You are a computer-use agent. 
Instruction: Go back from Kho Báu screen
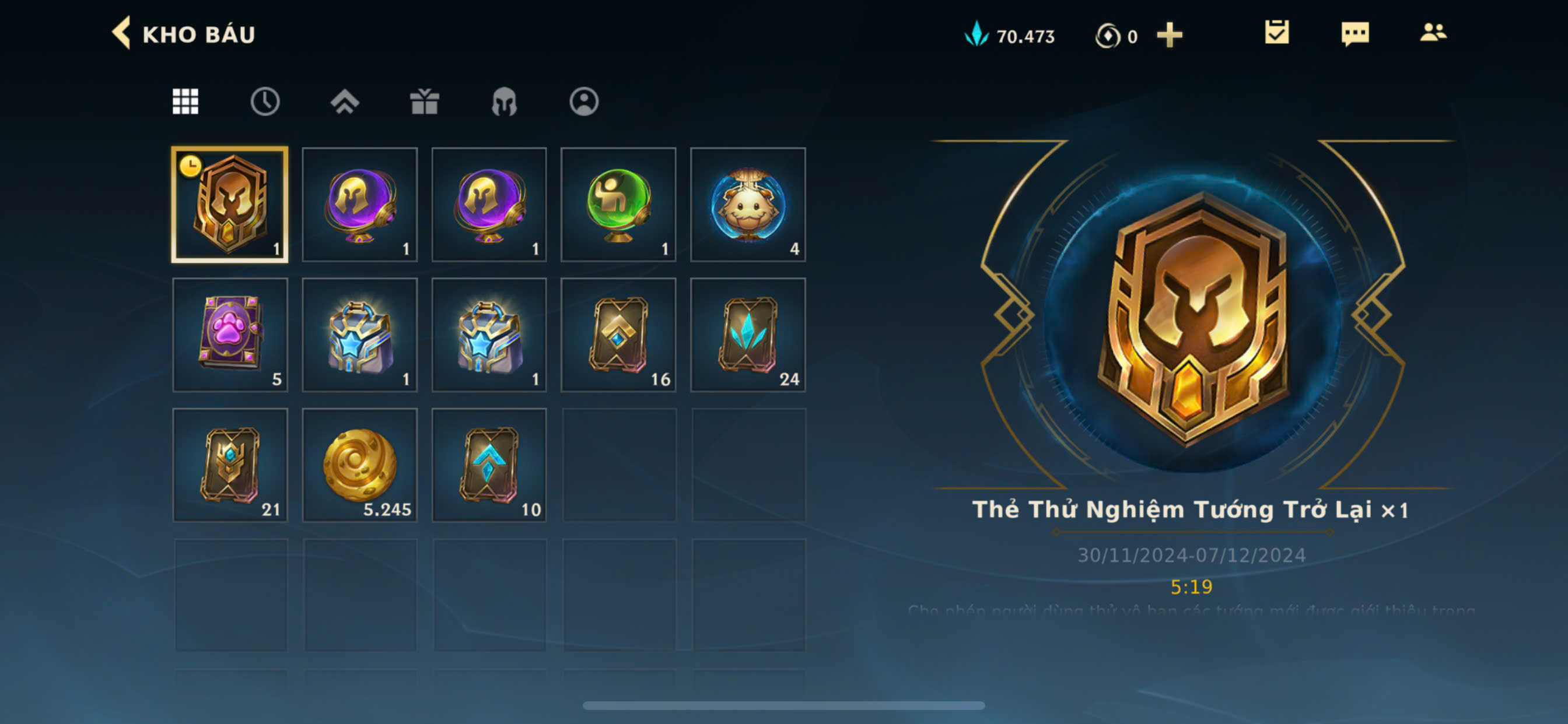point(121,33)
